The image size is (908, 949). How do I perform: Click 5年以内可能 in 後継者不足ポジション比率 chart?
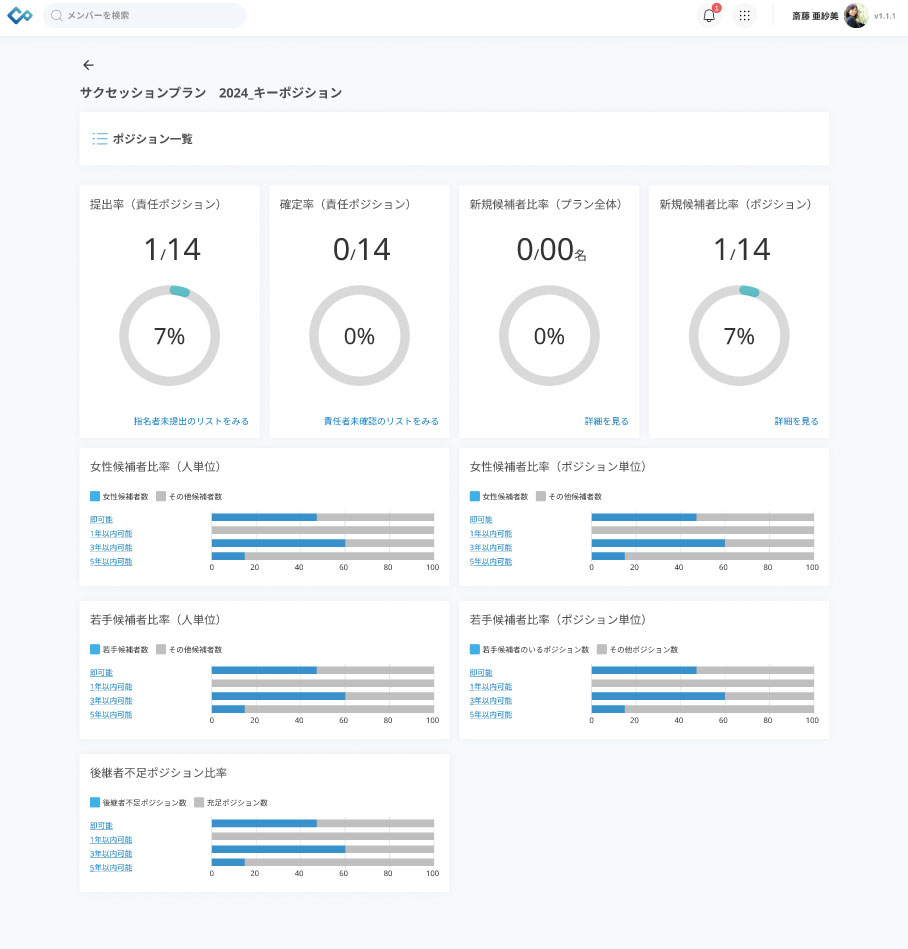tap(111, 867)
